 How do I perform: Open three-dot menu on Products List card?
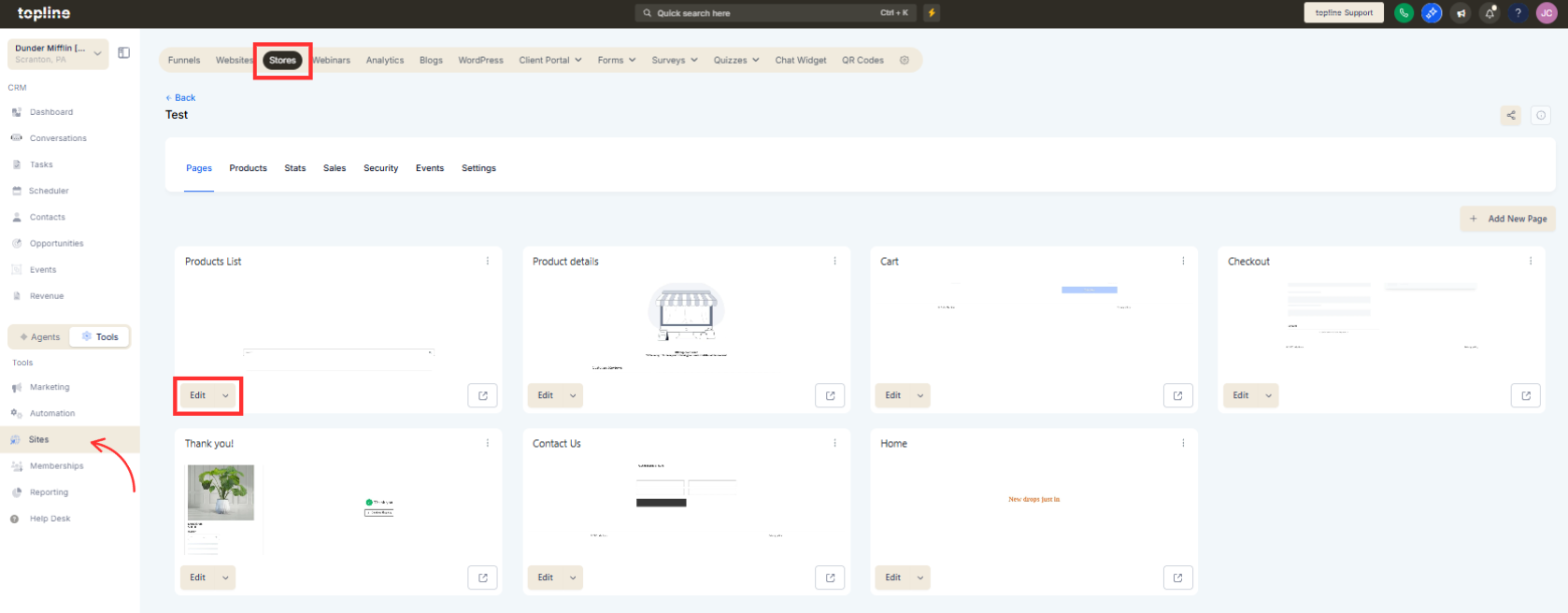[x=487, y=262]
